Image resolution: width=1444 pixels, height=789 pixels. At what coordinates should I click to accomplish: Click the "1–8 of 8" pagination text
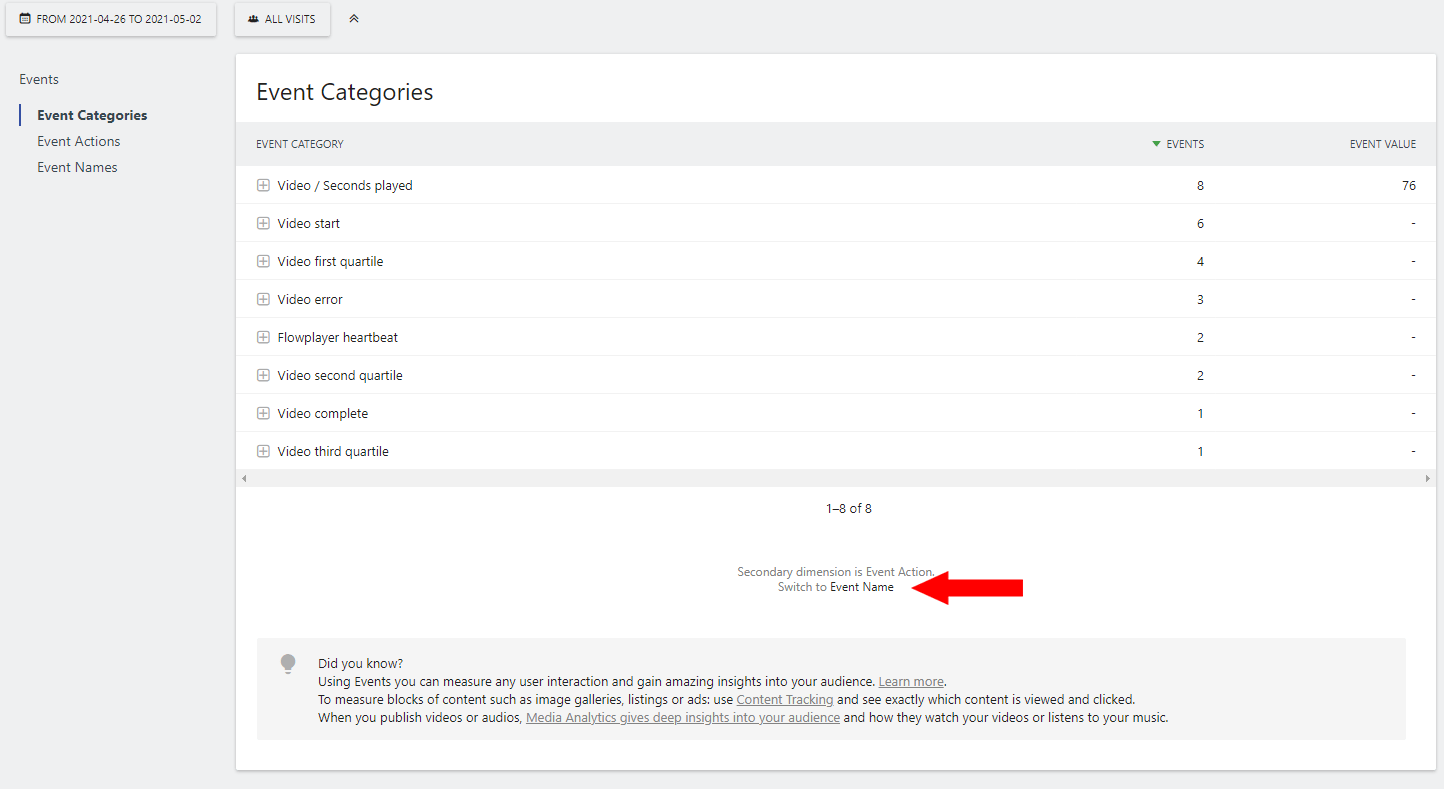849,508
